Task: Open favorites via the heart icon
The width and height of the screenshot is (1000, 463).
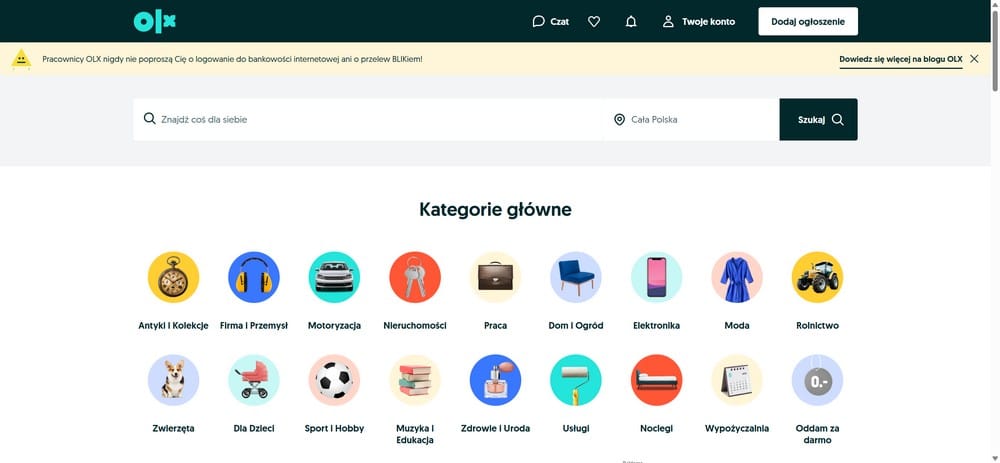Action: [x=594, y=22]
